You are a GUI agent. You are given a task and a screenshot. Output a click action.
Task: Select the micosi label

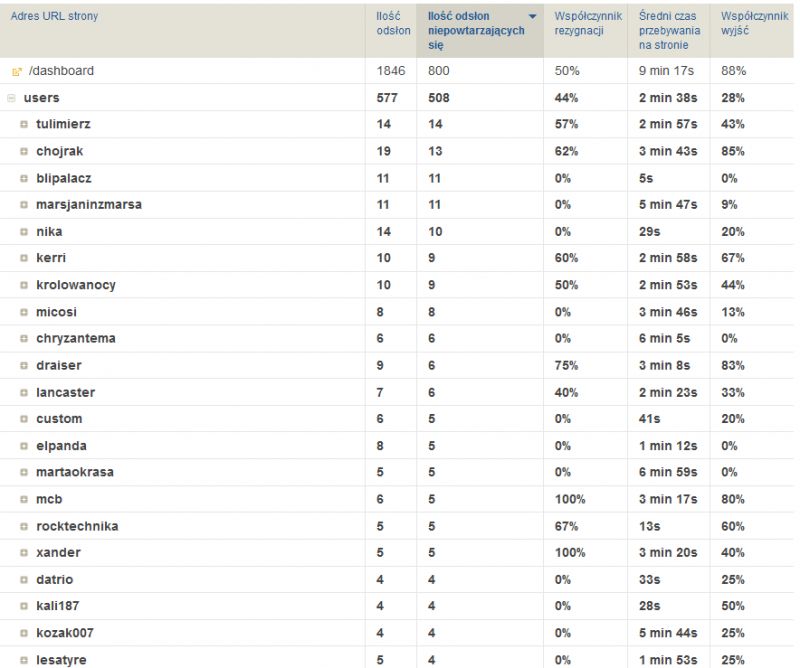click(x=56, y=312)
